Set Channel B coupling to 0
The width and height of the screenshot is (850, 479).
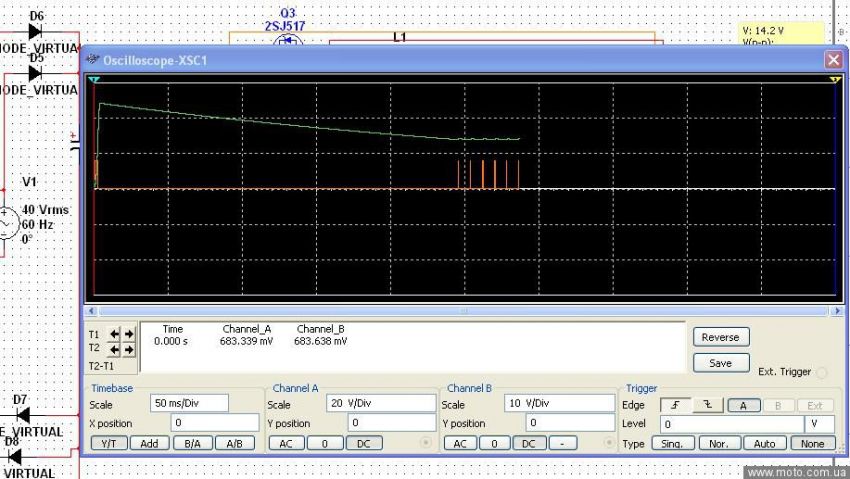pos(494,443)
